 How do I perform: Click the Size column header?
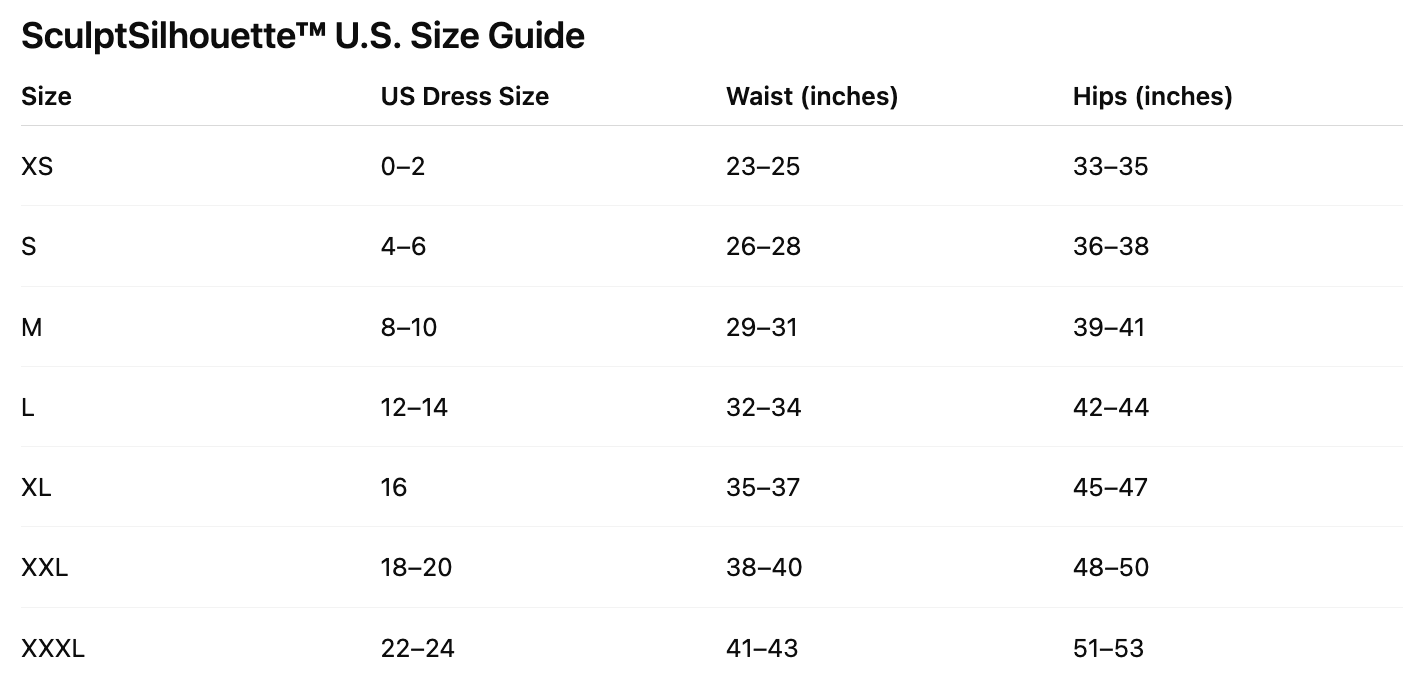tap(46, 97)
